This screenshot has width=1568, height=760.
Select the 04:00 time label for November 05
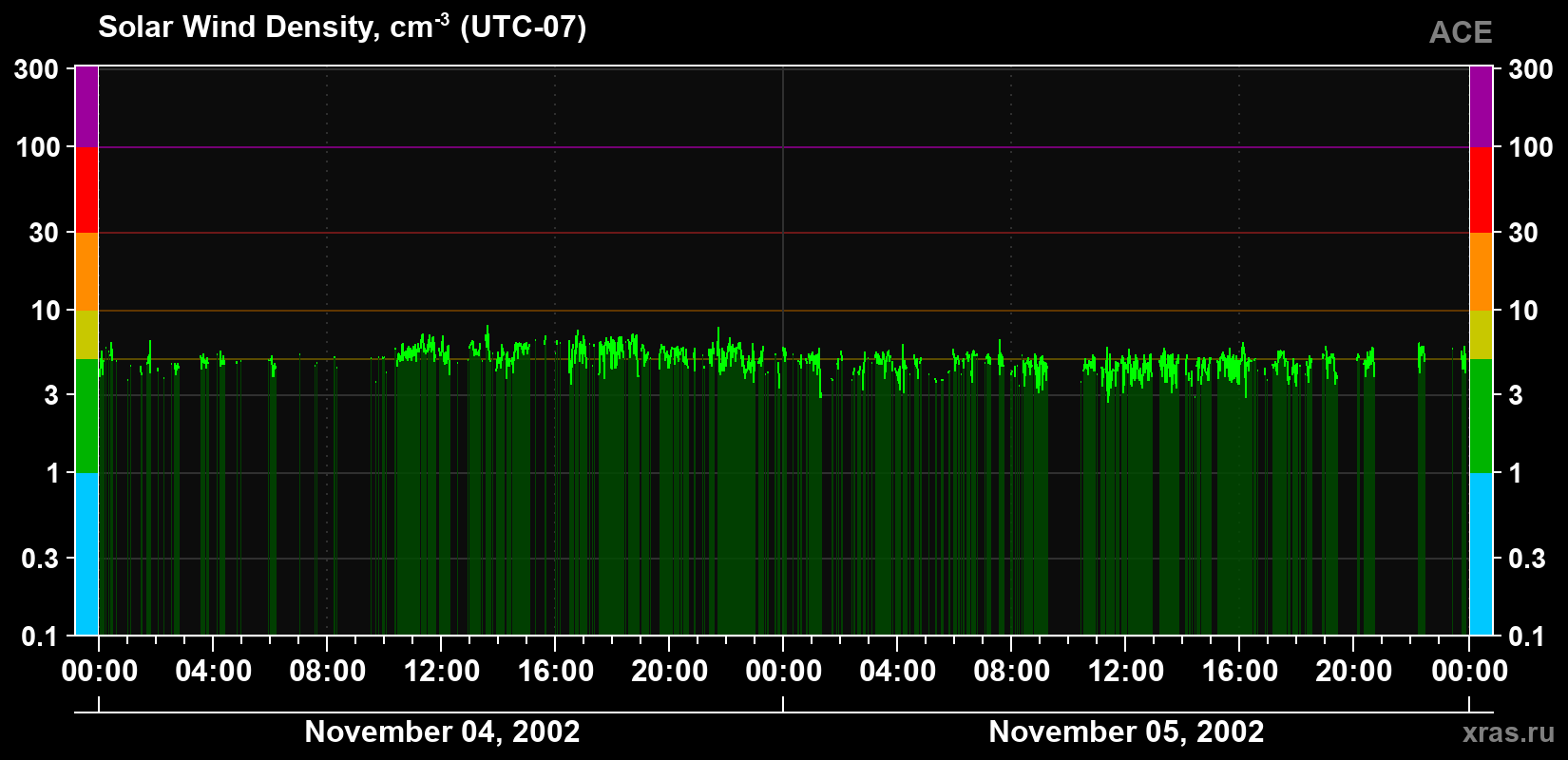pyautogui.click(x=898, y=672)
